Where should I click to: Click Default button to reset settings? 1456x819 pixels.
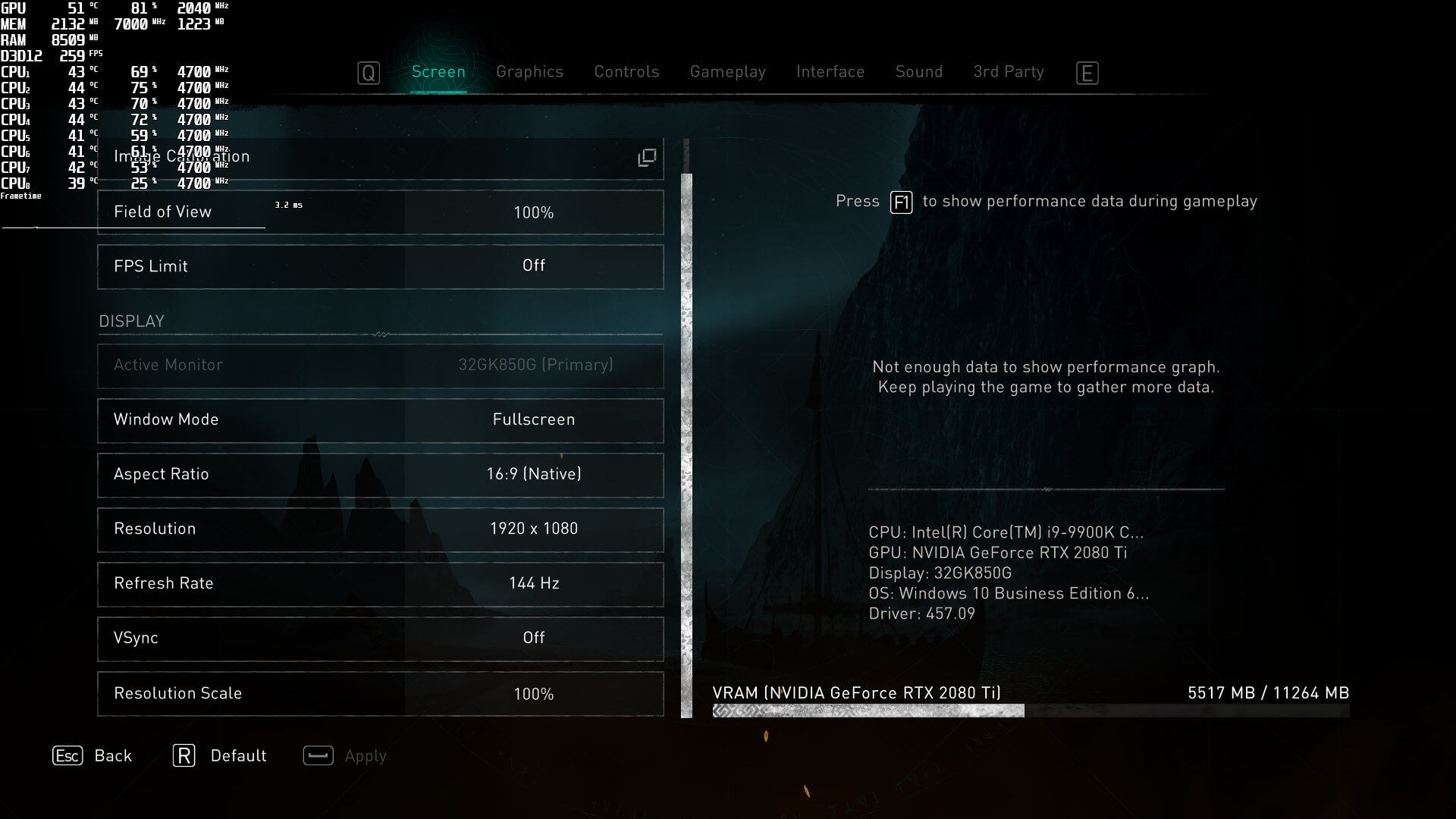(219, 756)
